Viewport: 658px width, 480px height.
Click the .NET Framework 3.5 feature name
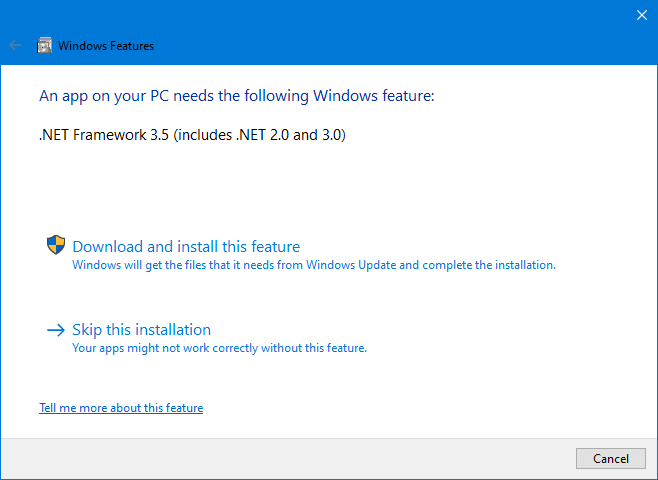[104, 135]
